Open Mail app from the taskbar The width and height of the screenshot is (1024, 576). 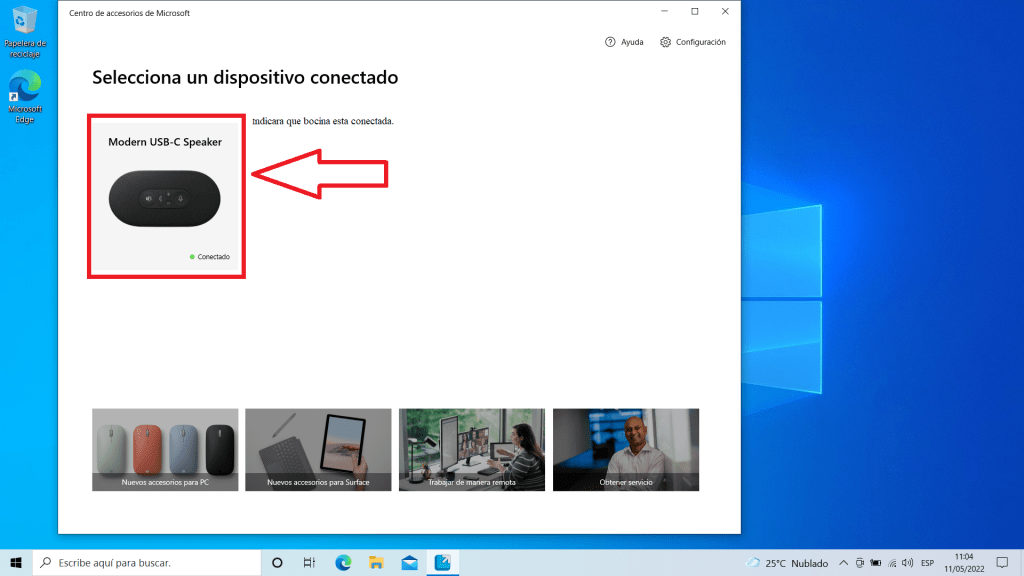409,562
